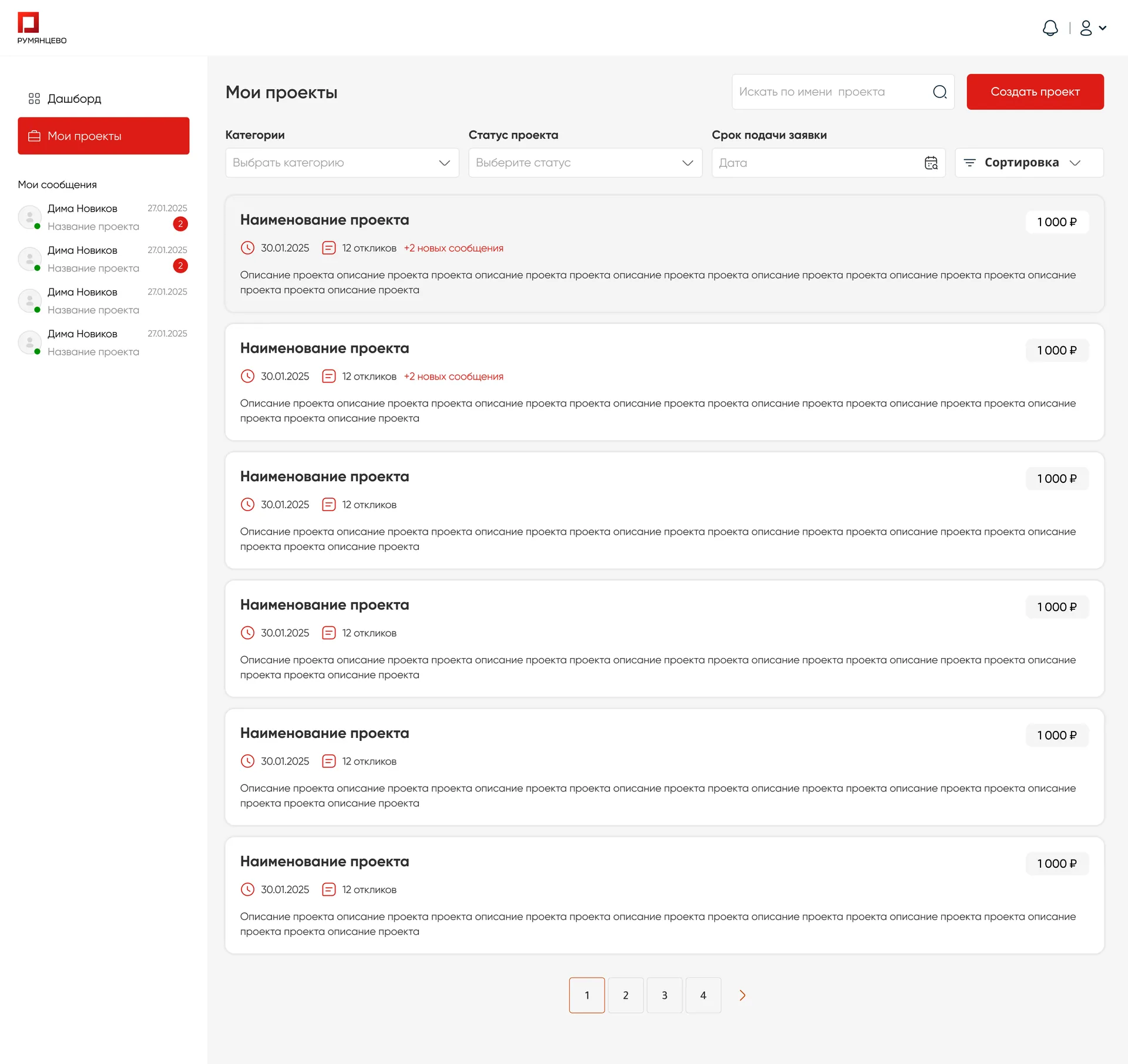Click Создать проект button
1128x1064 pixels.
pos(1035,92)
